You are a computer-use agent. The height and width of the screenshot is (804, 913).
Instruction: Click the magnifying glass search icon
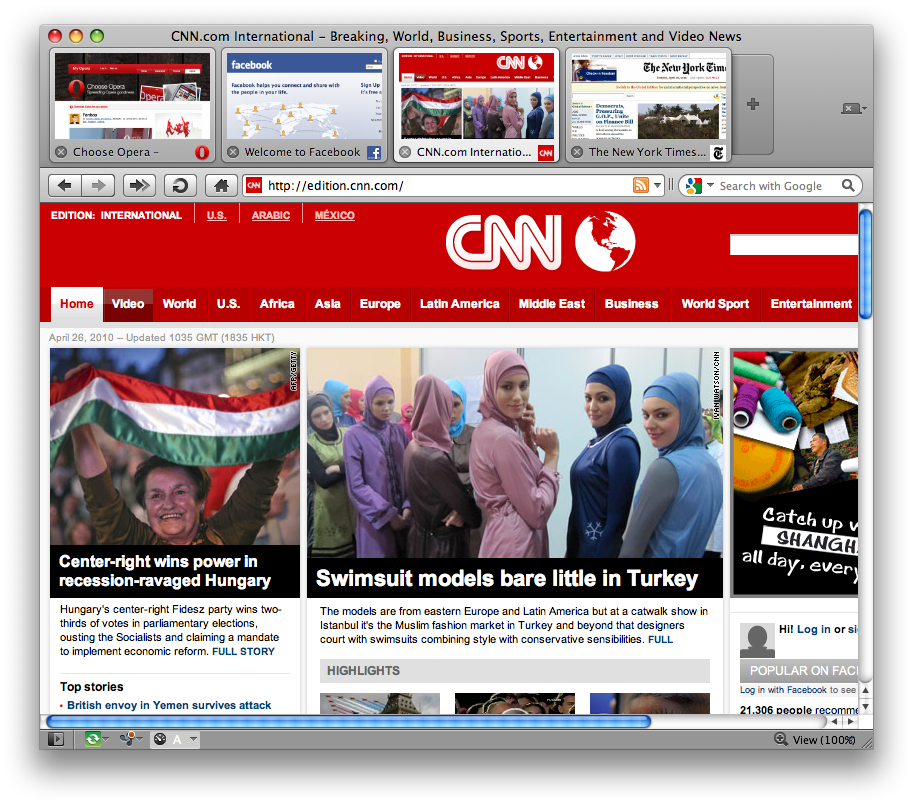[x=848, y=186]
